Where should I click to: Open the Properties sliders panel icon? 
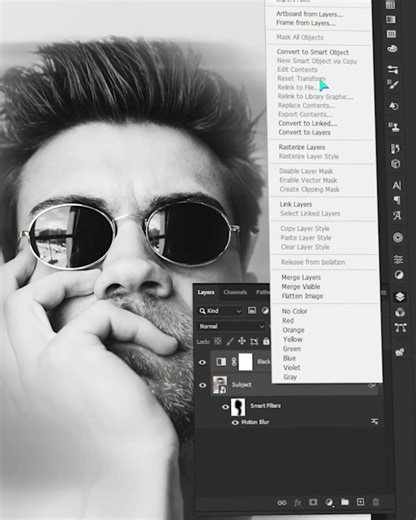398,259
